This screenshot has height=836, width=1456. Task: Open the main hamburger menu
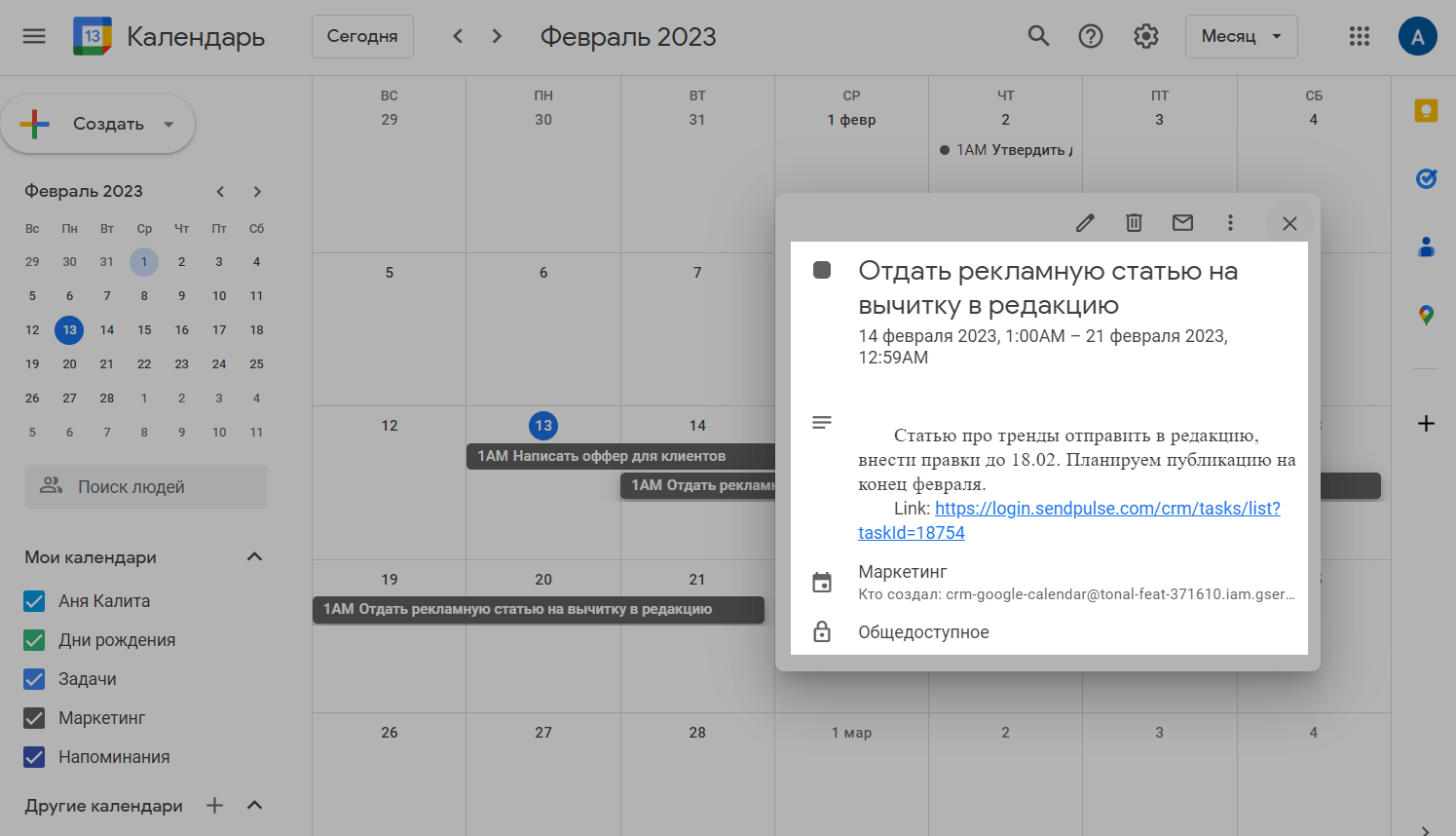(34, 36)
